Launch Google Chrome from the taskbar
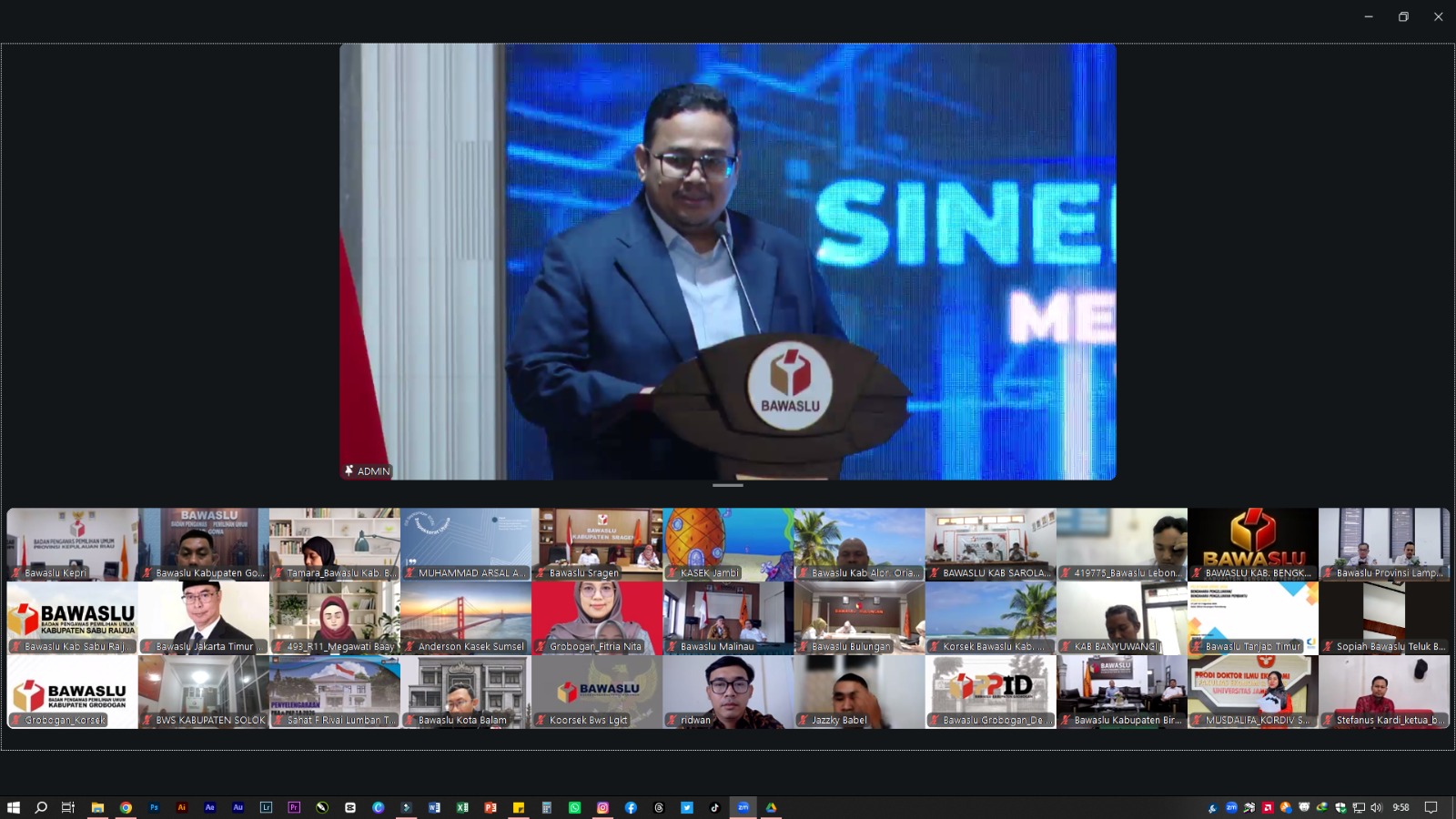 (126, 807)
